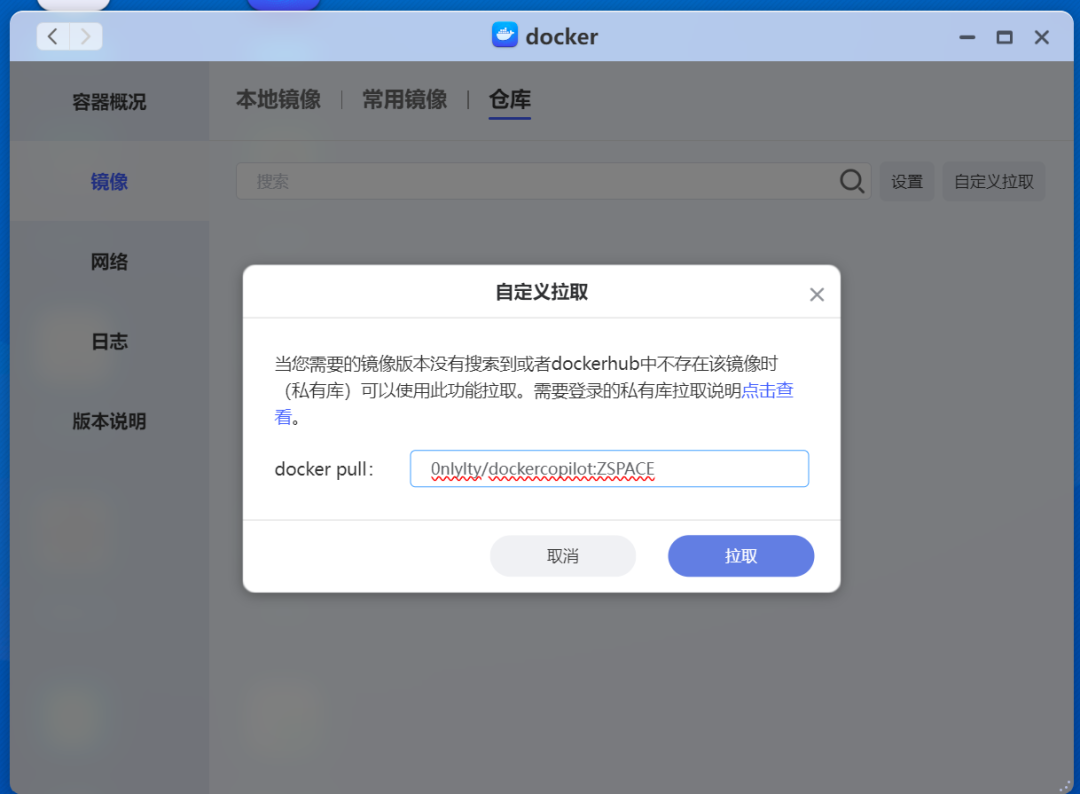Click the forward navigation arrow

85,36
